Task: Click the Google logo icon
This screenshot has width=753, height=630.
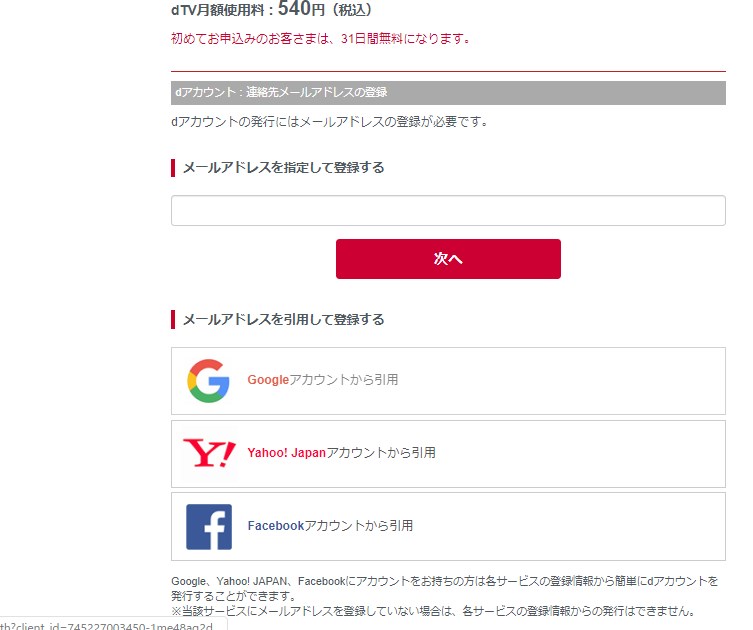Action: tap(208, 381)
